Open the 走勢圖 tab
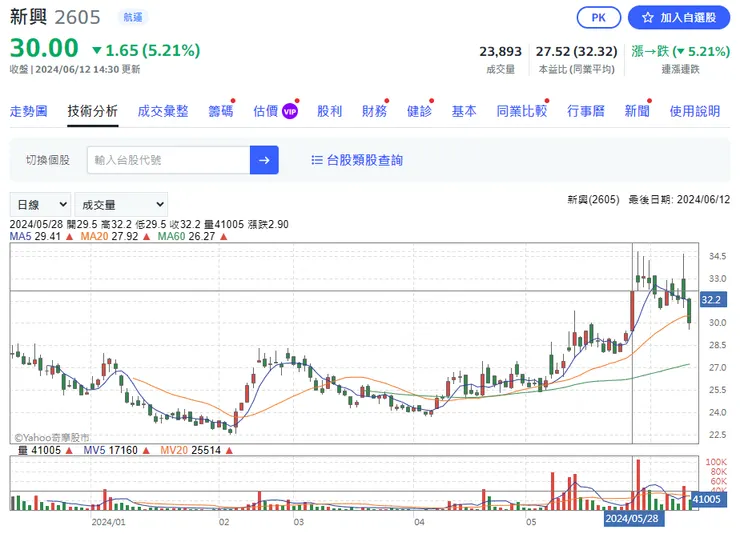The width and height of the screenshot is (740, 537). [29, 111]
